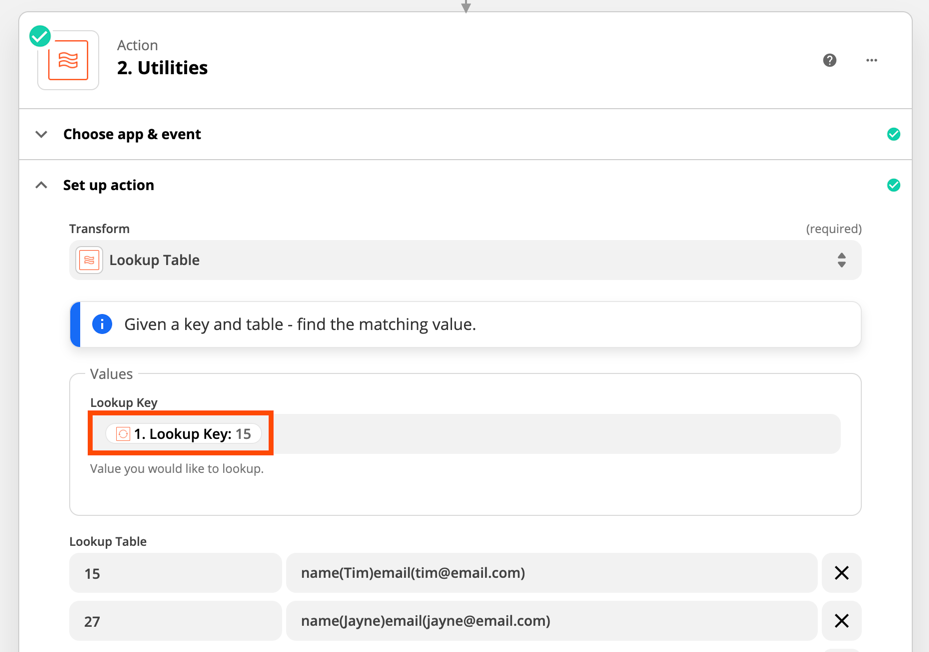Remove the row with key 15

pos(841,573)
